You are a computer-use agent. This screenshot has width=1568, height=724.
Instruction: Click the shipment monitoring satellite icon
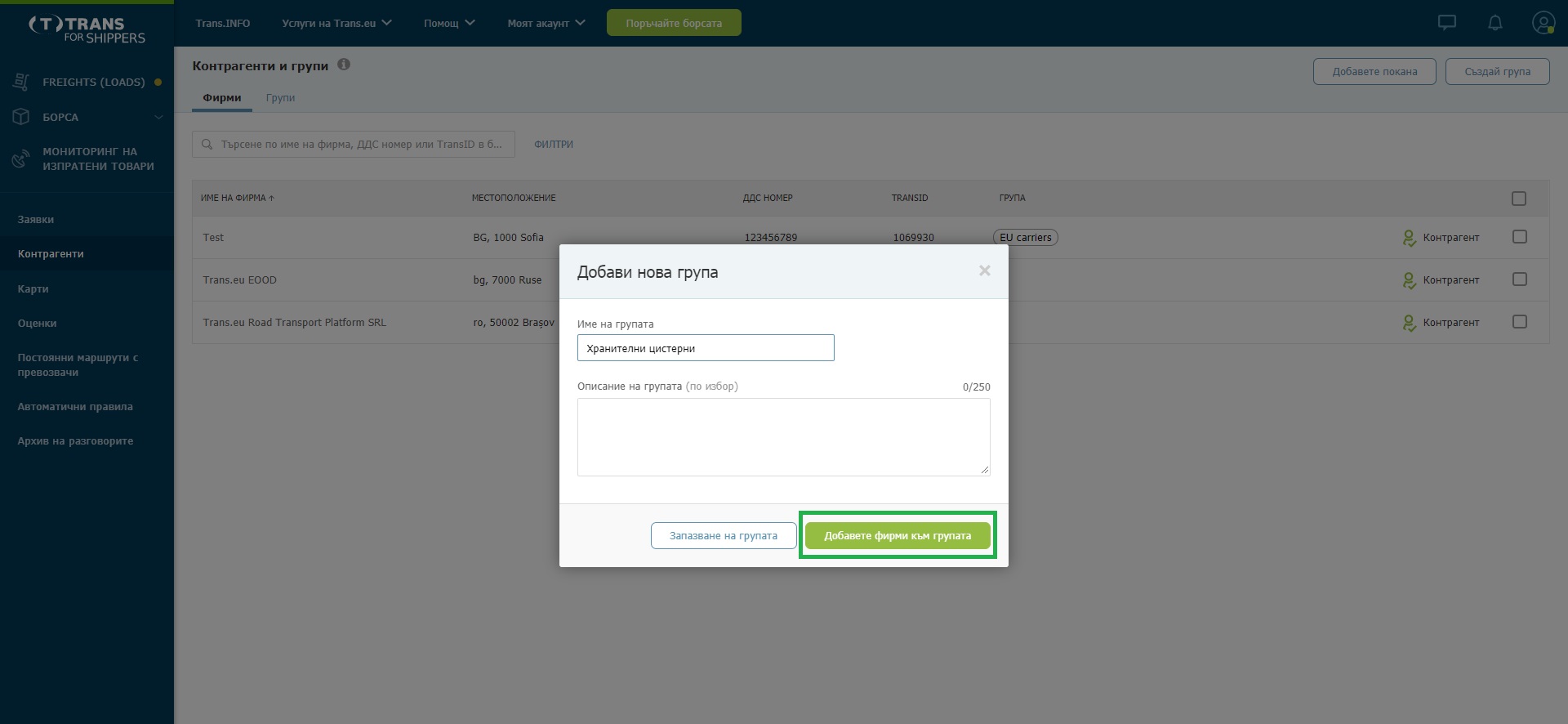[x=21, y=158]
